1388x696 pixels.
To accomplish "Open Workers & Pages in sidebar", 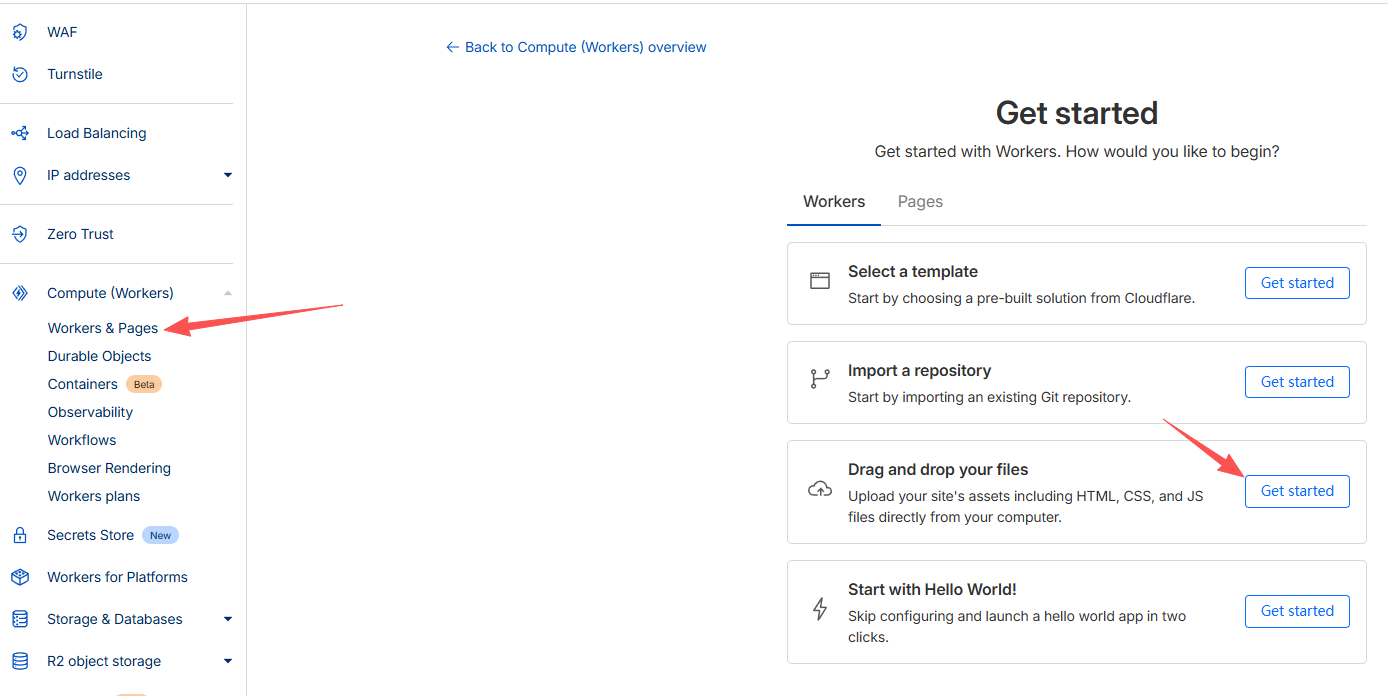I will coord(103,328).
